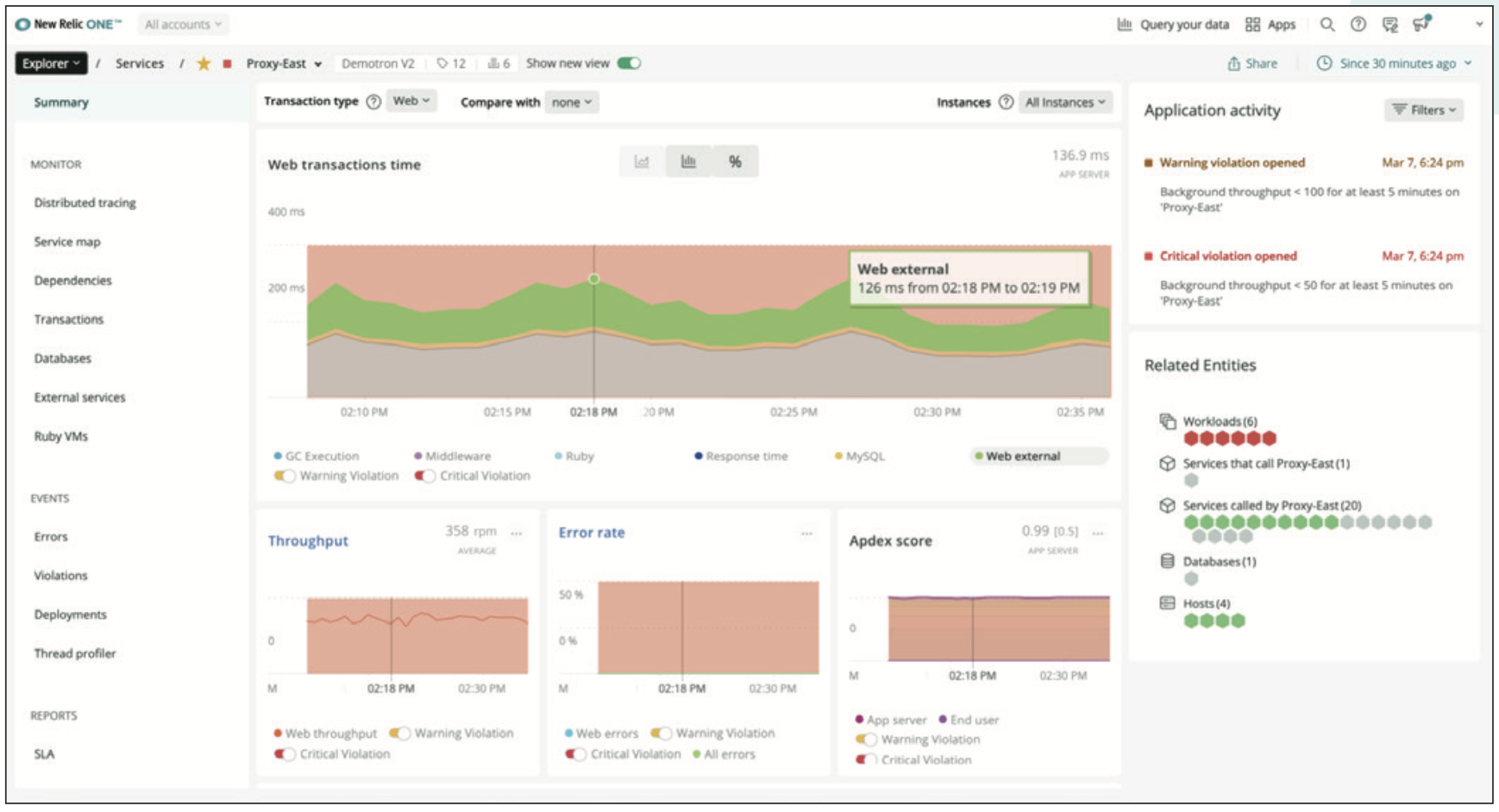Click the clock icon beside time range

[1325, 63]
